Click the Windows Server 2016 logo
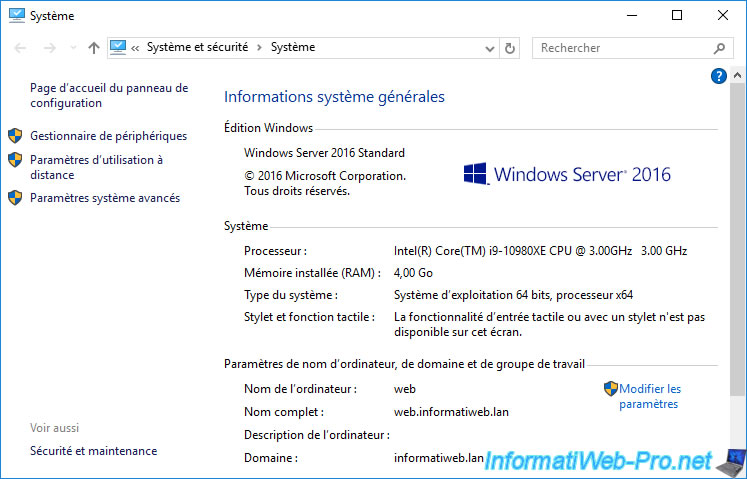Image resolution: width=747 pixels, height=479 pixels. [567, 174]
